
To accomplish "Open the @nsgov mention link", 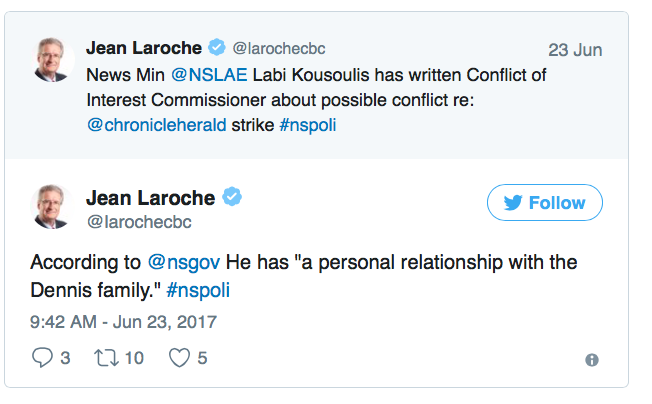I will coord(184,262).
